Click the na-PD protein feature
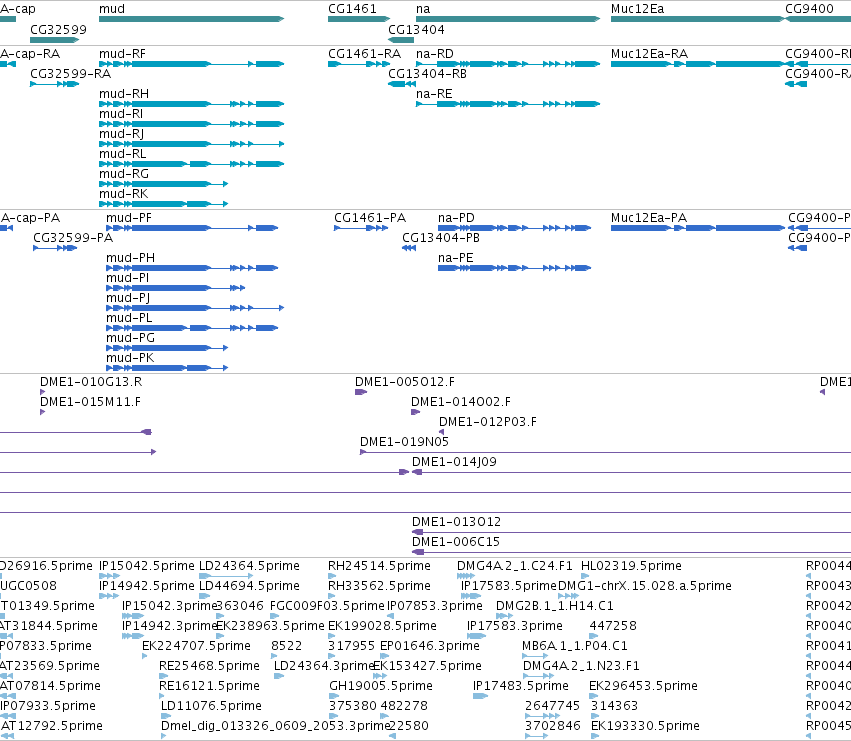The width and height of the screenshot is (851, 741). coord(515,228)
